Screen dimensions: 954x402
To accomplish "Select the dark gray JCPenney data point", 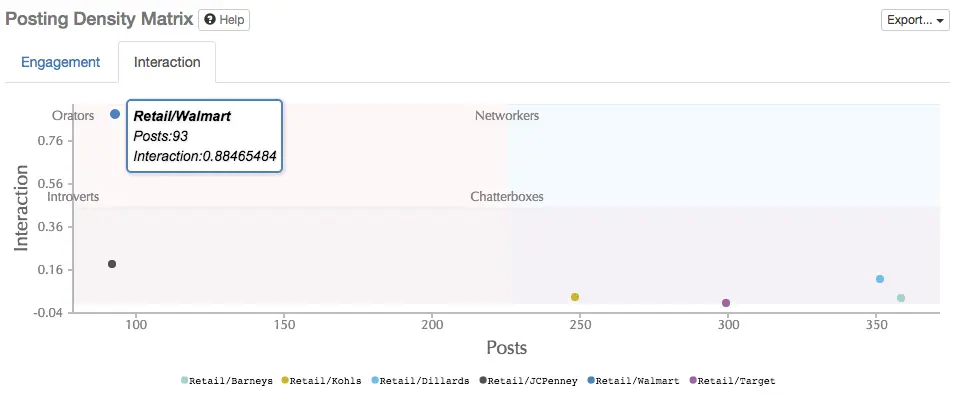I will [112, 264].
